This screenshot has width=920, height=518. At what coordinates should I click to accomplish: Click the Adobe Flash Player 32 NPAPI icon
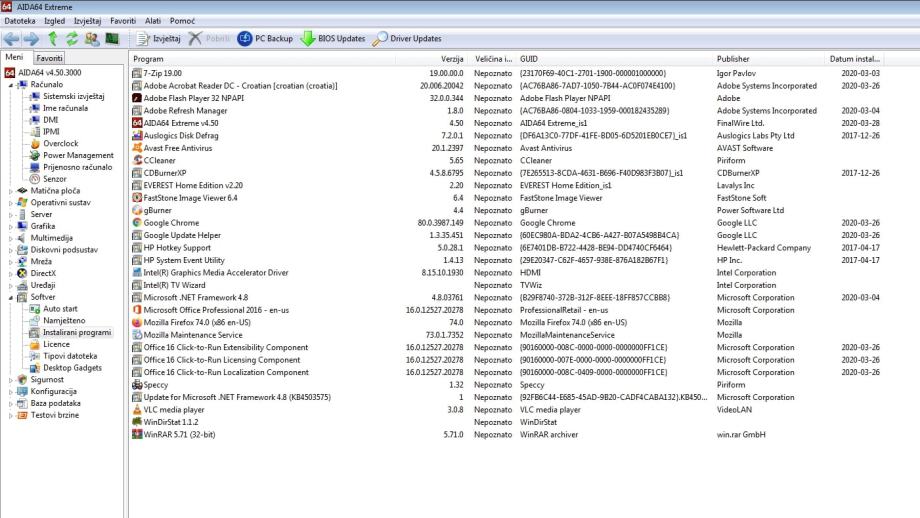[x=137, y=98]
